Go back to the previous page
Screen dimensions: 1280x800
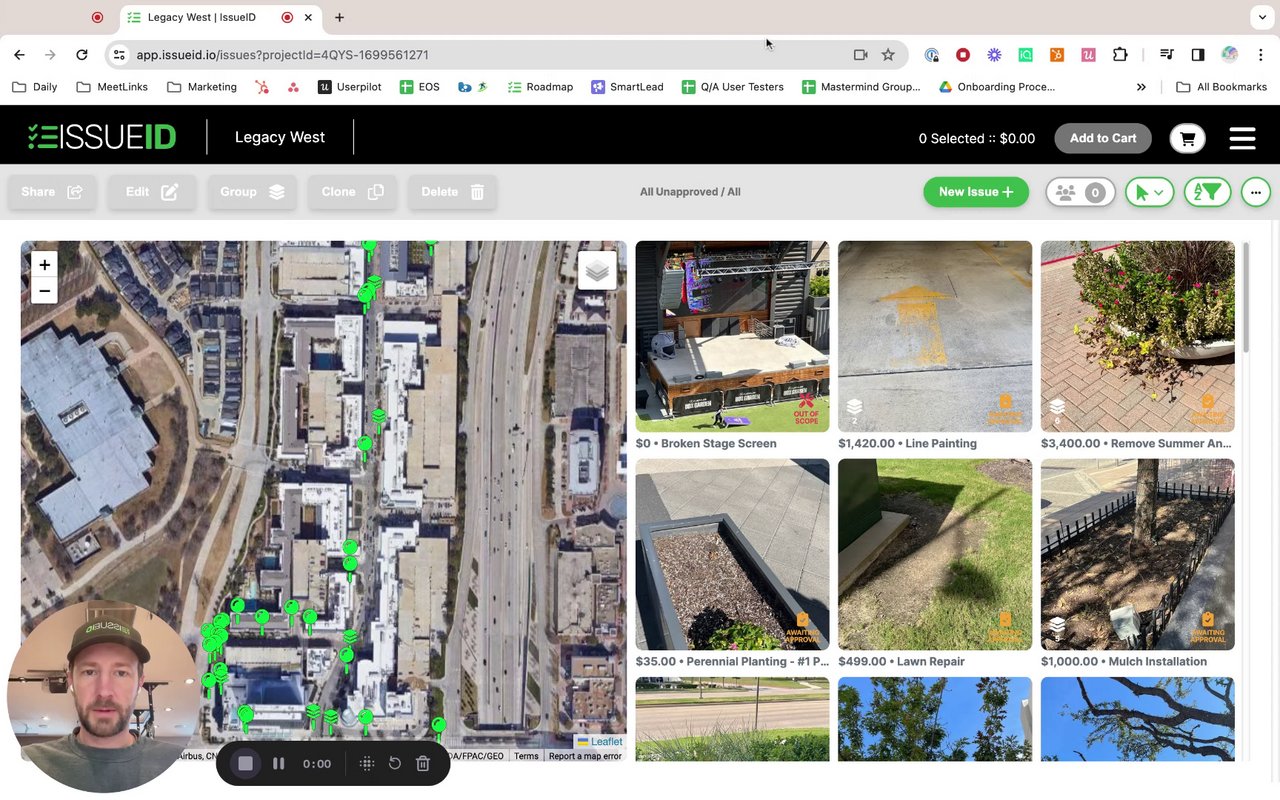click(19, 55)
